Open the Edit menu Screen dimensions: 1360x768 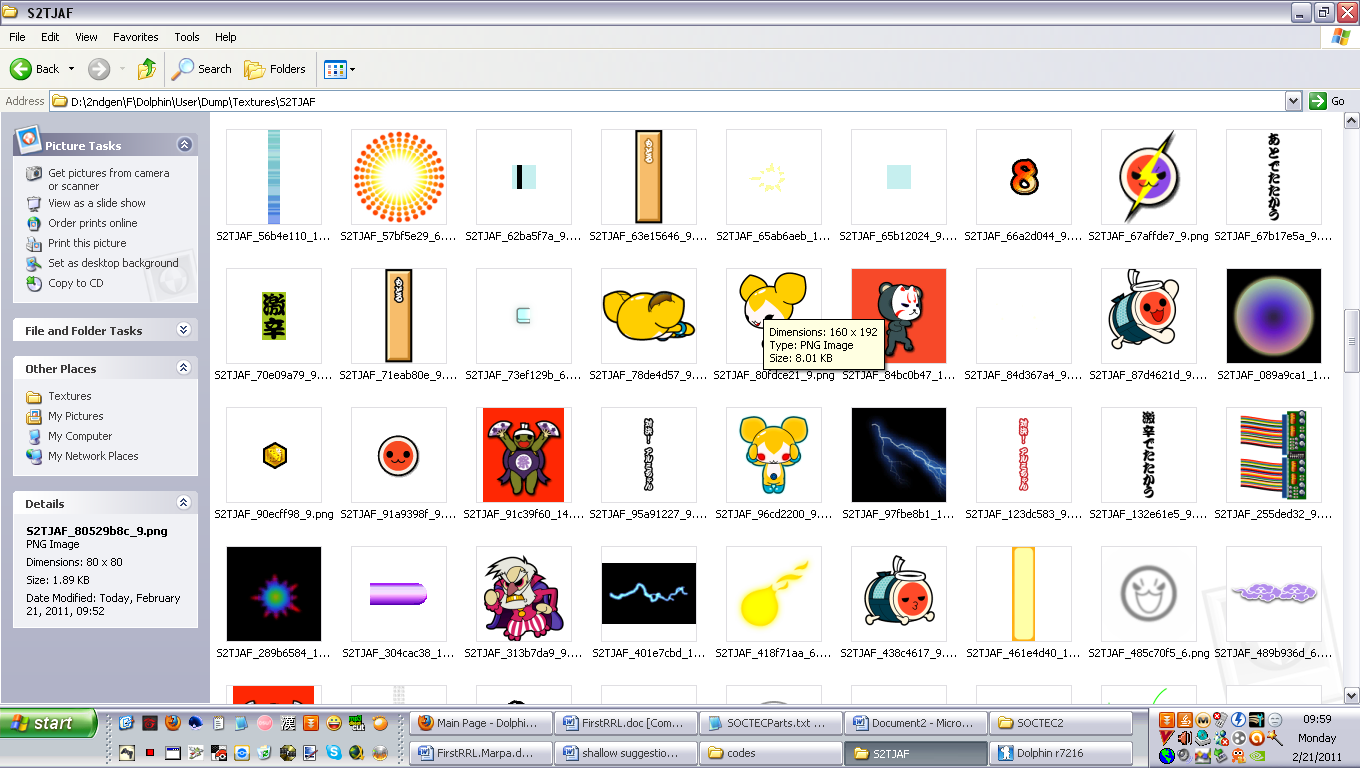(50, 37)
